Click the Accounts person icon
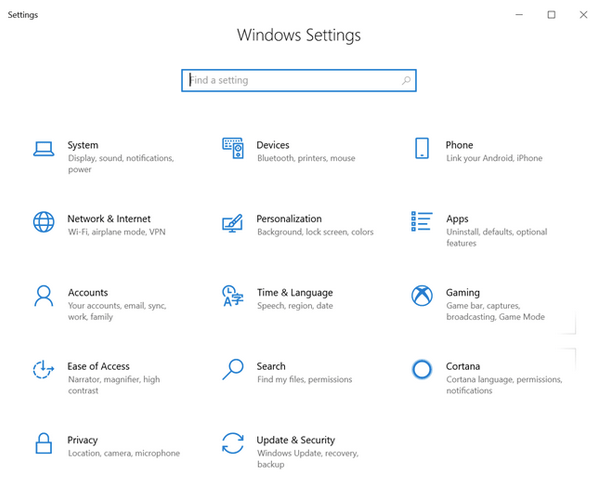602x483 pixels. pyautogui.click(x=44, y=296)
